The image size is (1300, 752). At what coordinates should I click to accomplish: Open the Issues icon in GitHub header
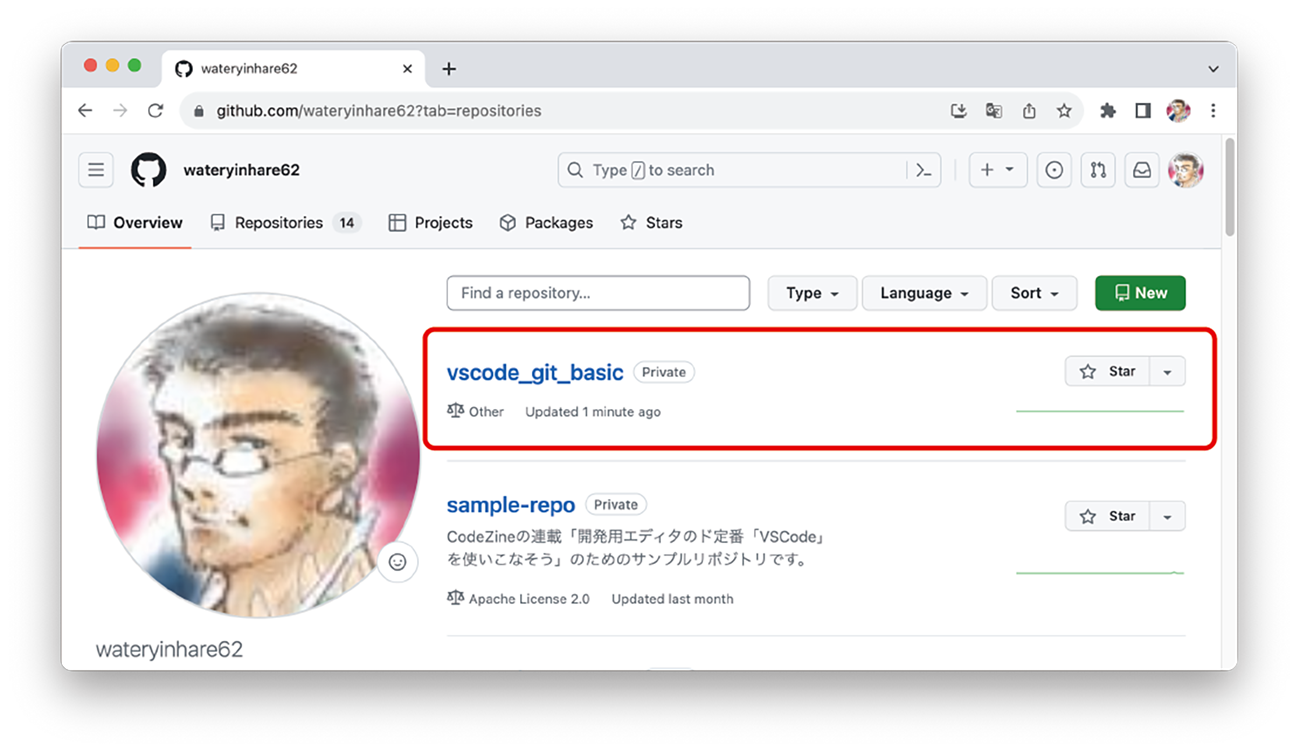tap(1054, 170)
